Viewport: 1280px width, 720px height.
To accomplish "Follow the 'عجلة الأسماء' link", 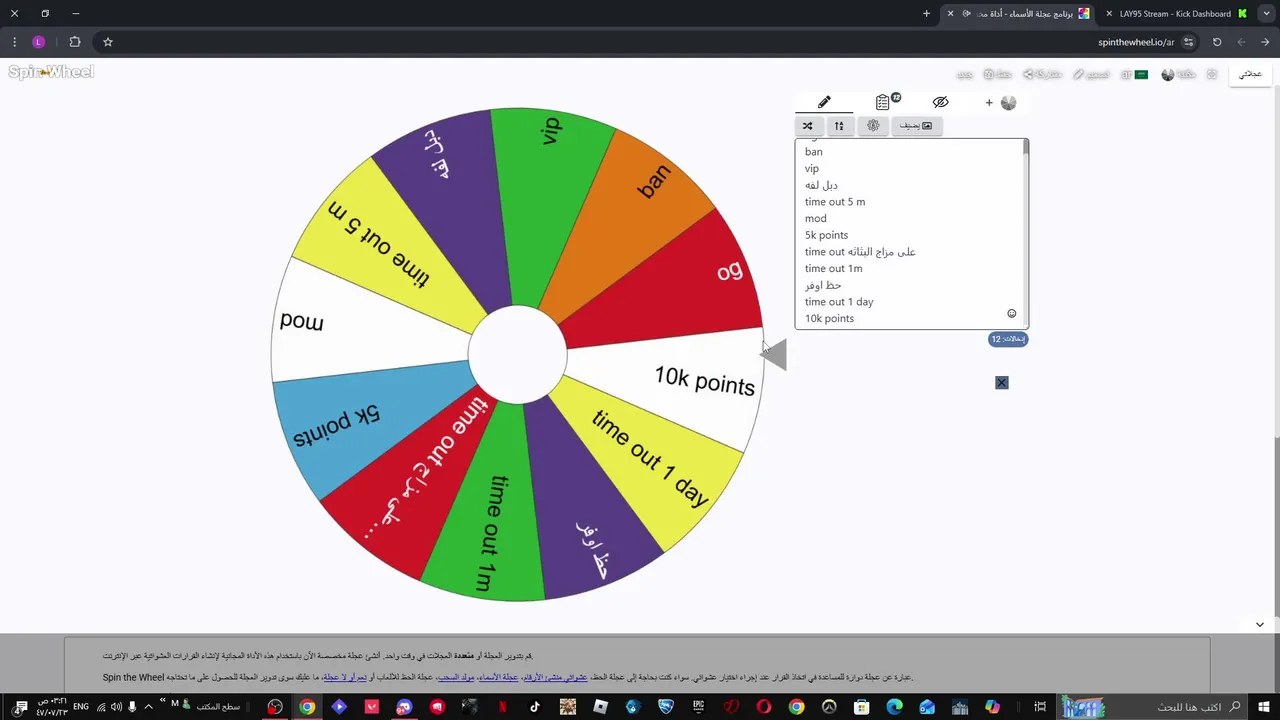I will 497,677.
